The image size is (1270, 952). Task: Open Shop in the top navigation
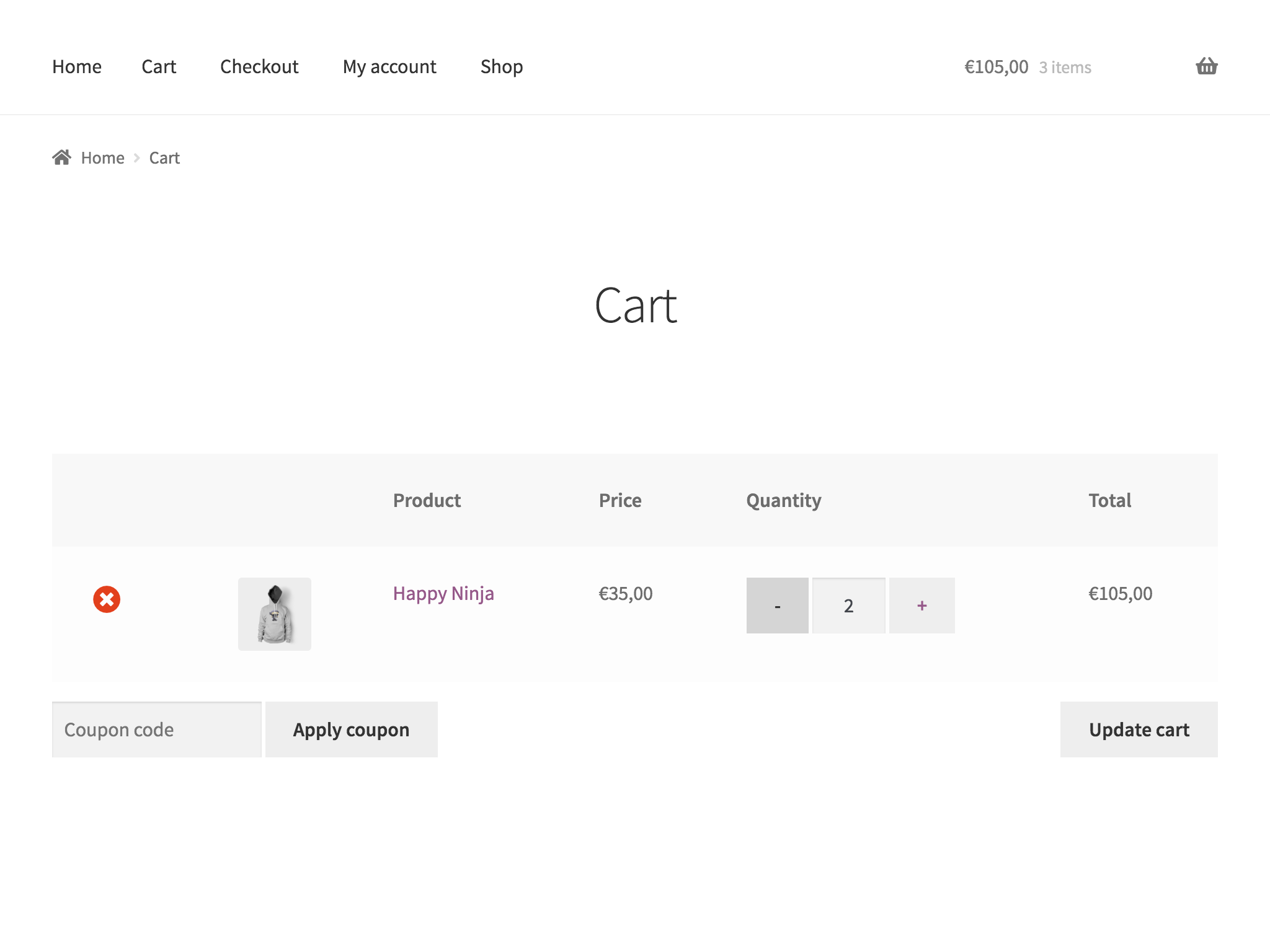point(502,66)
